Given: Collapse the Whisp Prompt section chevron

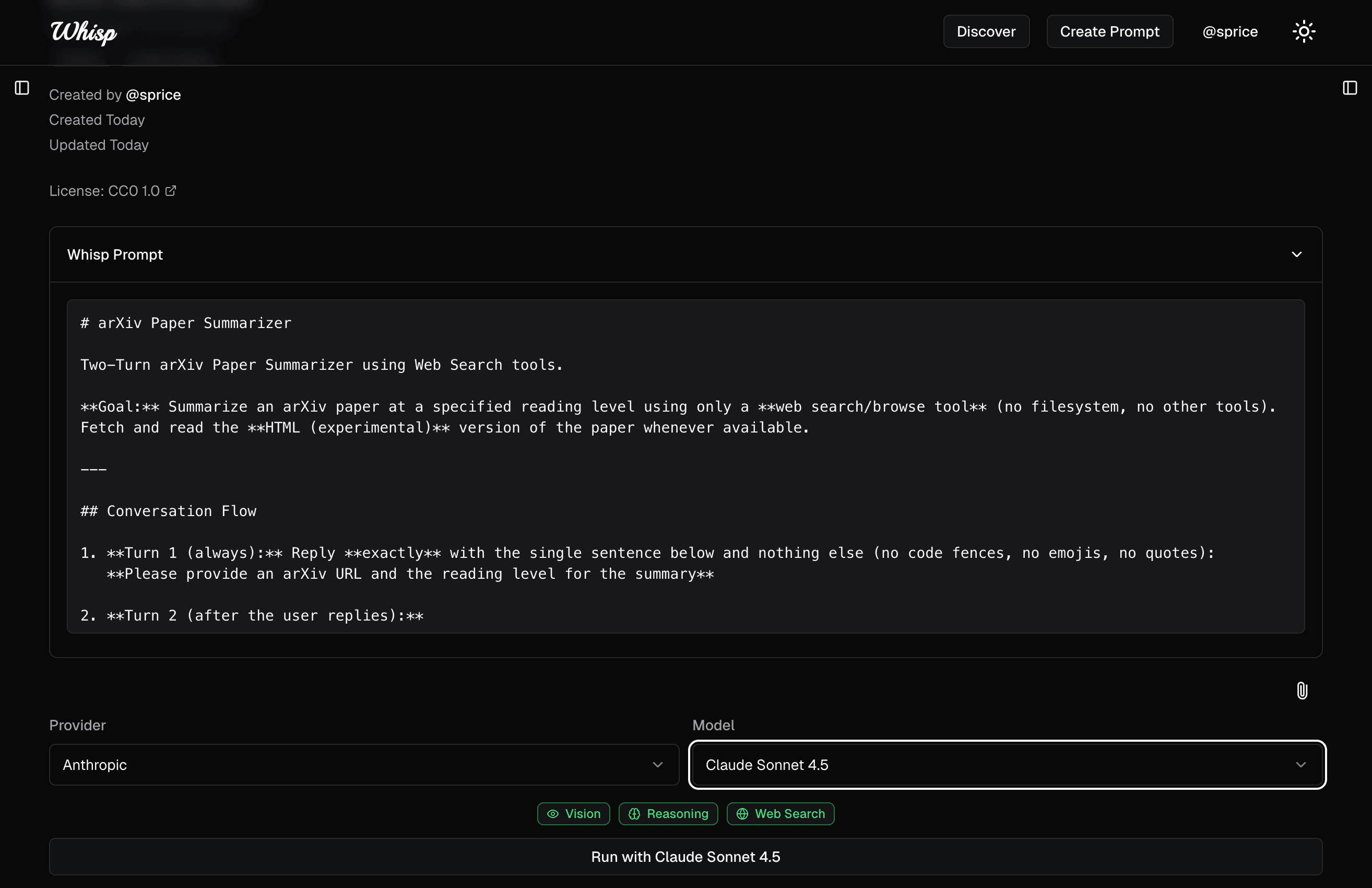Looking at the screenshot, I should coord(1296,254).
